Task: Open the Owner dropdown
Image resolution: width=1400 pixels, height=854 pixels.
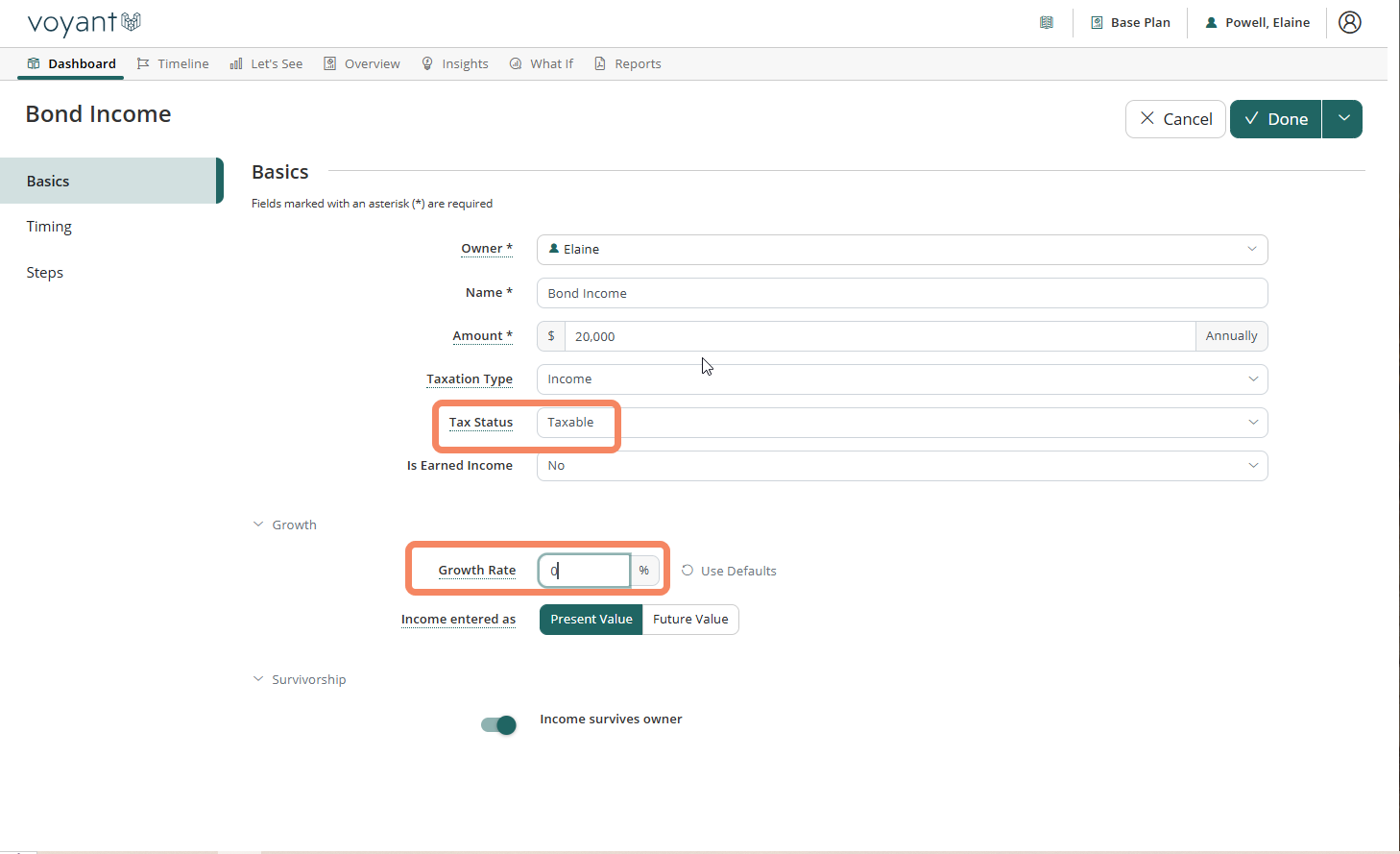Action: 901,250
